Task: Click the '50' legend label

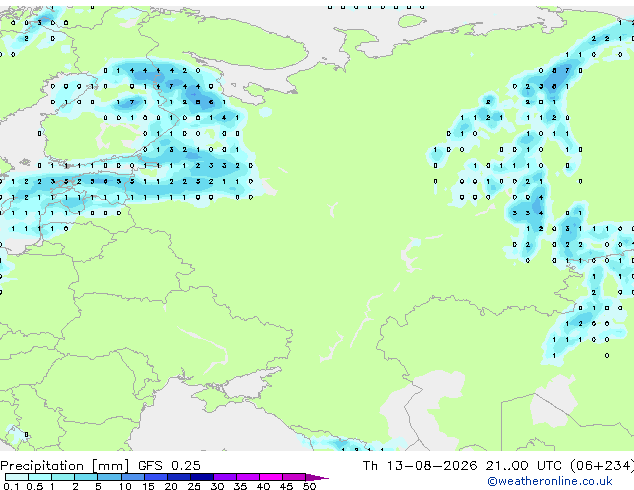Action: 310,486
